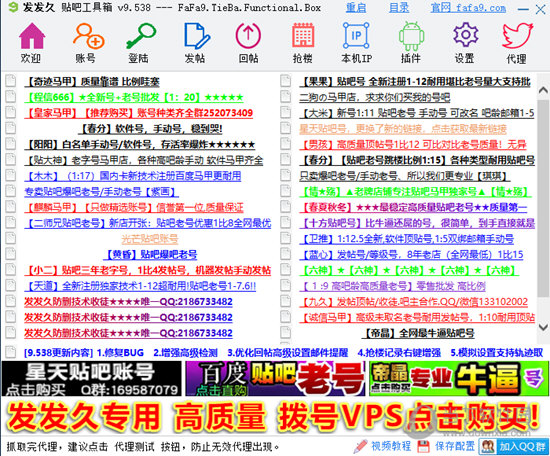Open the 【程信666】全新号 link
550x456 pixels.
click(x=134, y=97)
